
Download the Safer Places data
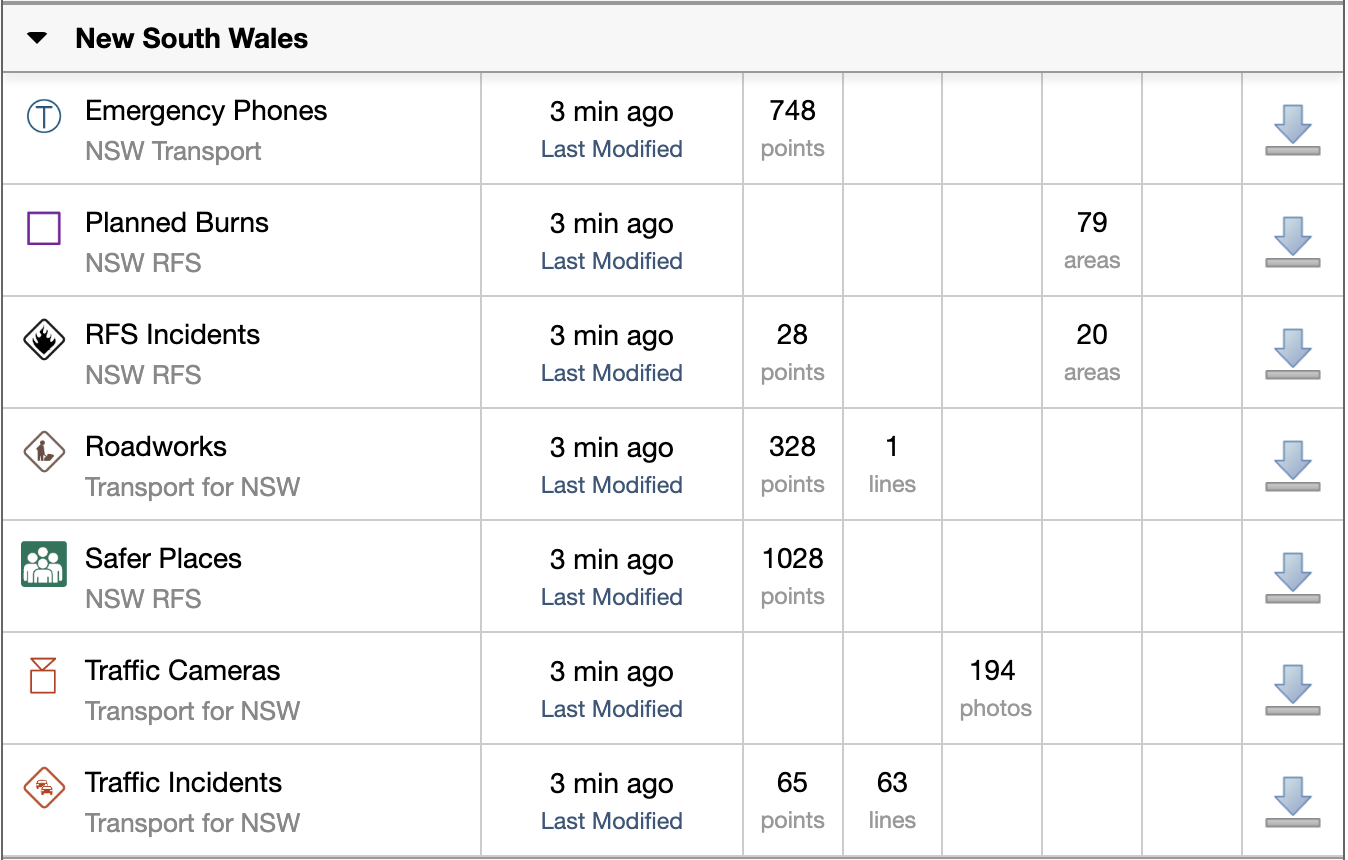[1292, 579]
